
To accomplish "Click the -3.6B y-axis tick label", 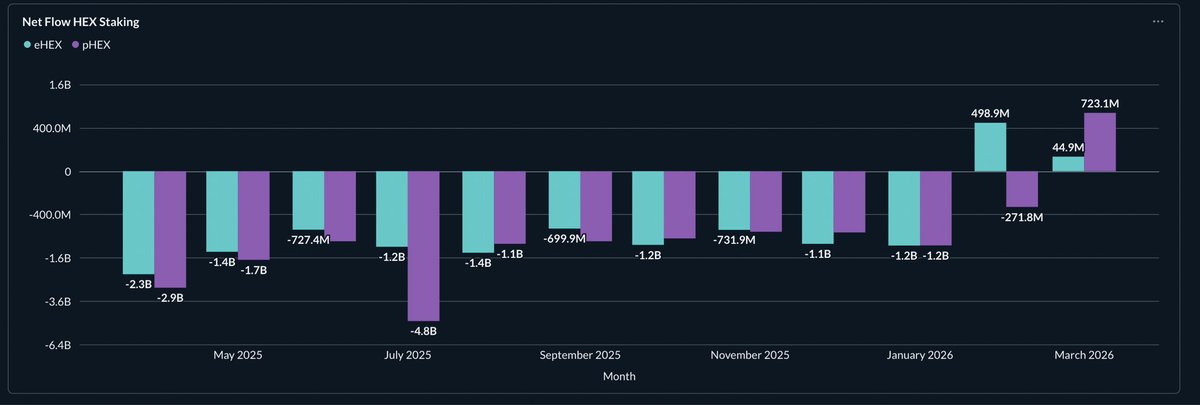I will coord(56,301).
